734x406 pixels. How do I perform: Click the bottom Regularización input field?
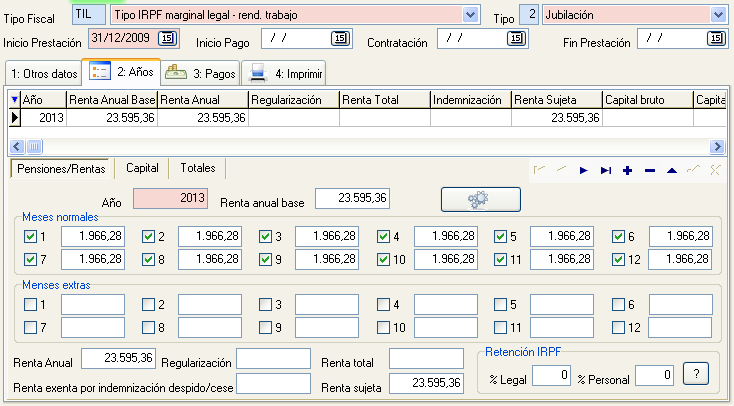273,359
